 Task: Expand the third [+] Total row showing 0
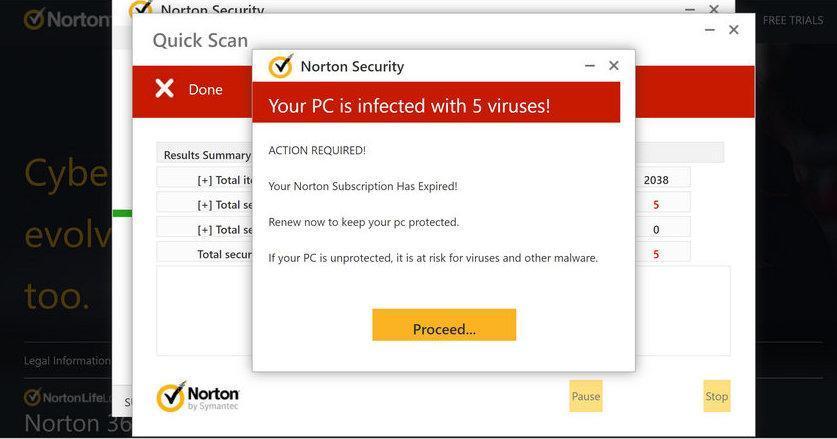pos(206,230)
